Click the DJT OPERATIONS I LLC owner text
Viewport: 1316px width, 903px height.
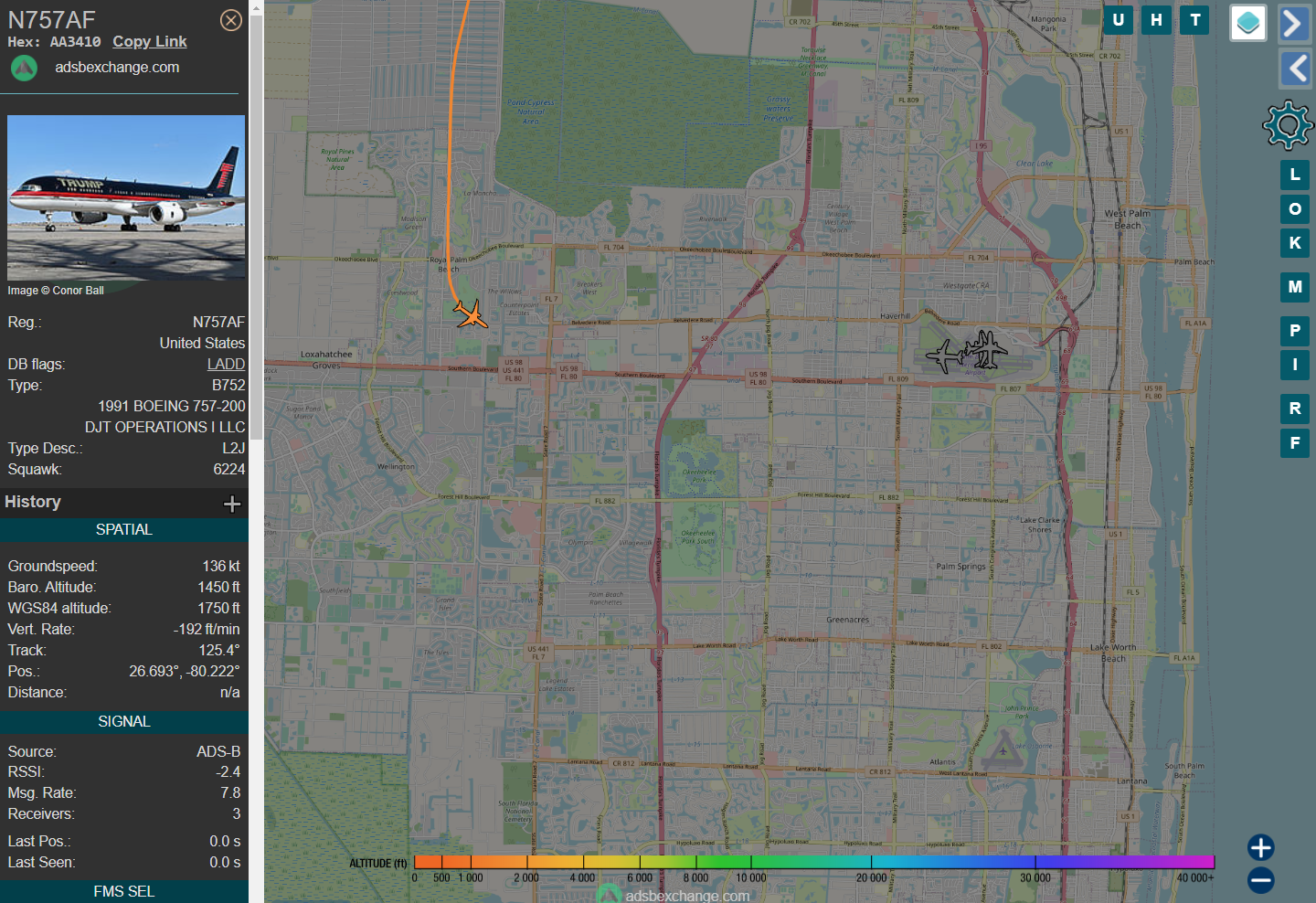pos(164,428)
